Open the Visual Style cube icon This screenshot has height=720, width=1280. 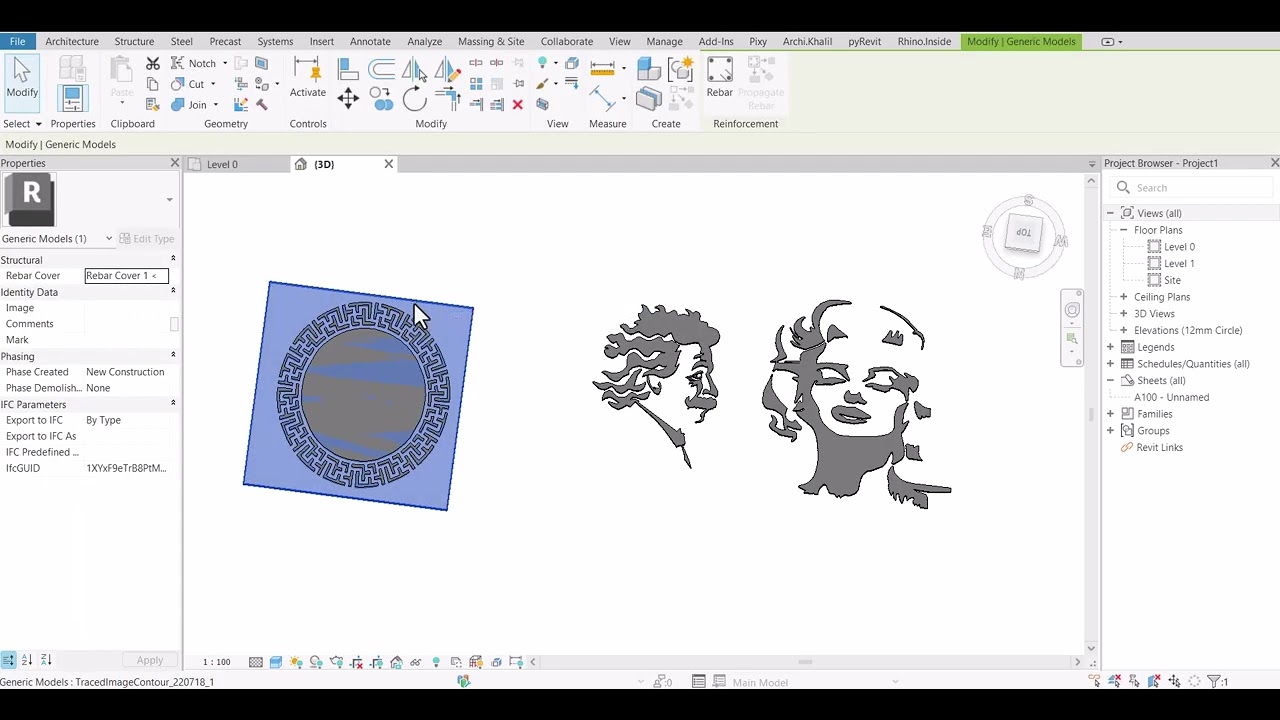(x=276, y=661)
